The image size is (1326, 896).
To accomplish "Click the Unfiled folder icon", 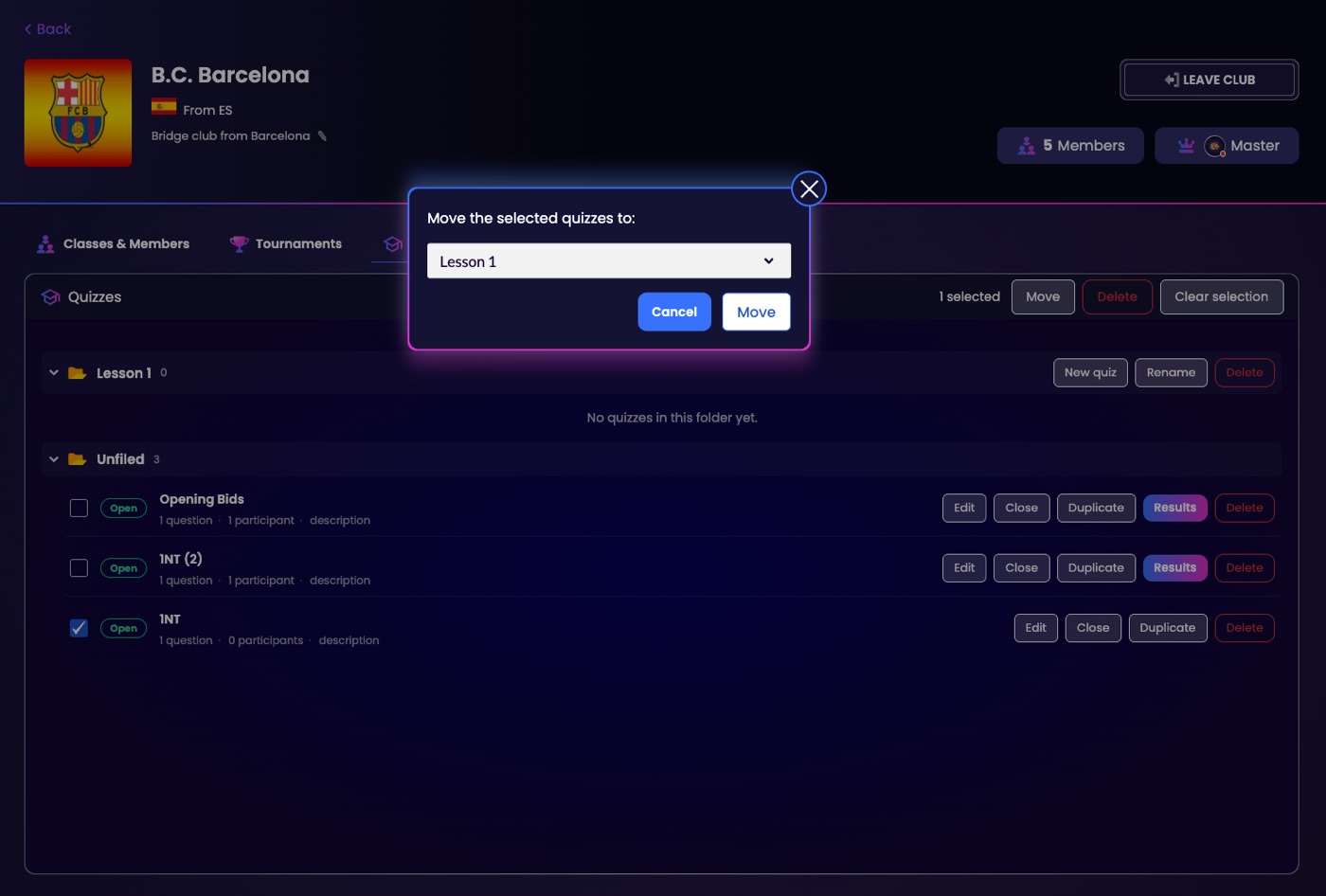I will click(78, 459).
